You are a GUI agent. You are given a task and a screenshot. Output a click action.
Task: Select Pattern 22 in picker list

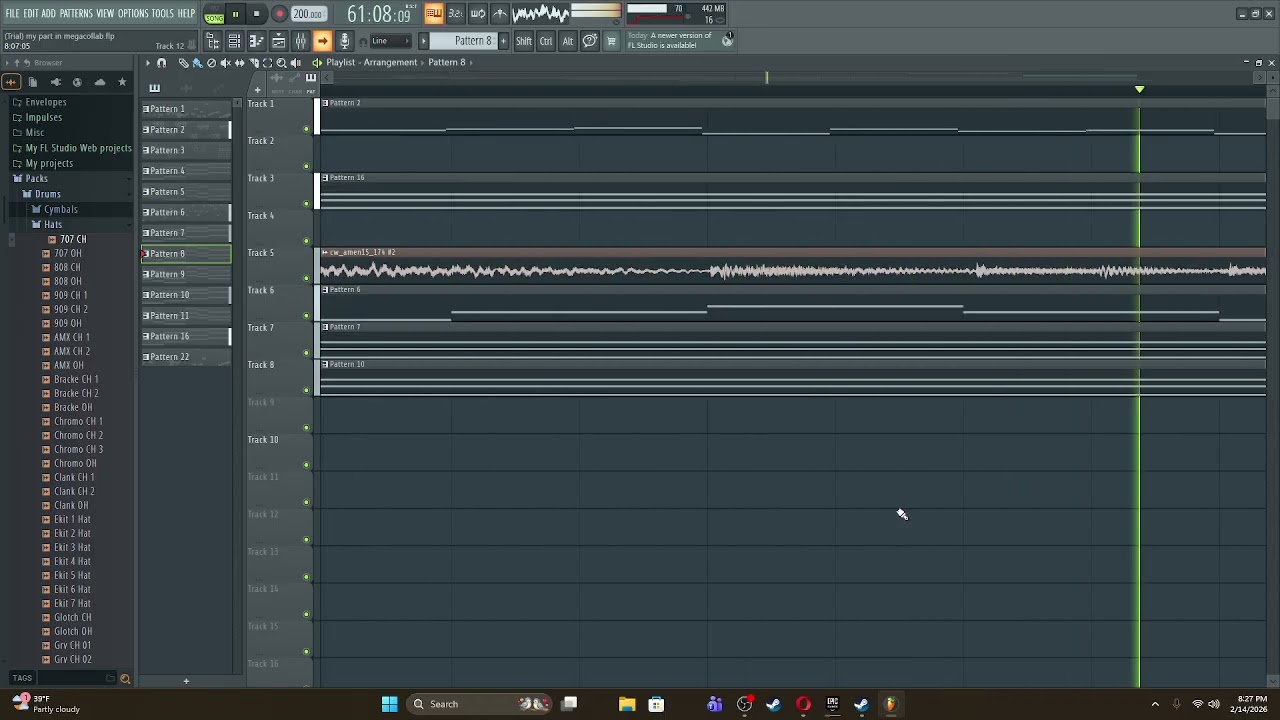tap(186, 357)
